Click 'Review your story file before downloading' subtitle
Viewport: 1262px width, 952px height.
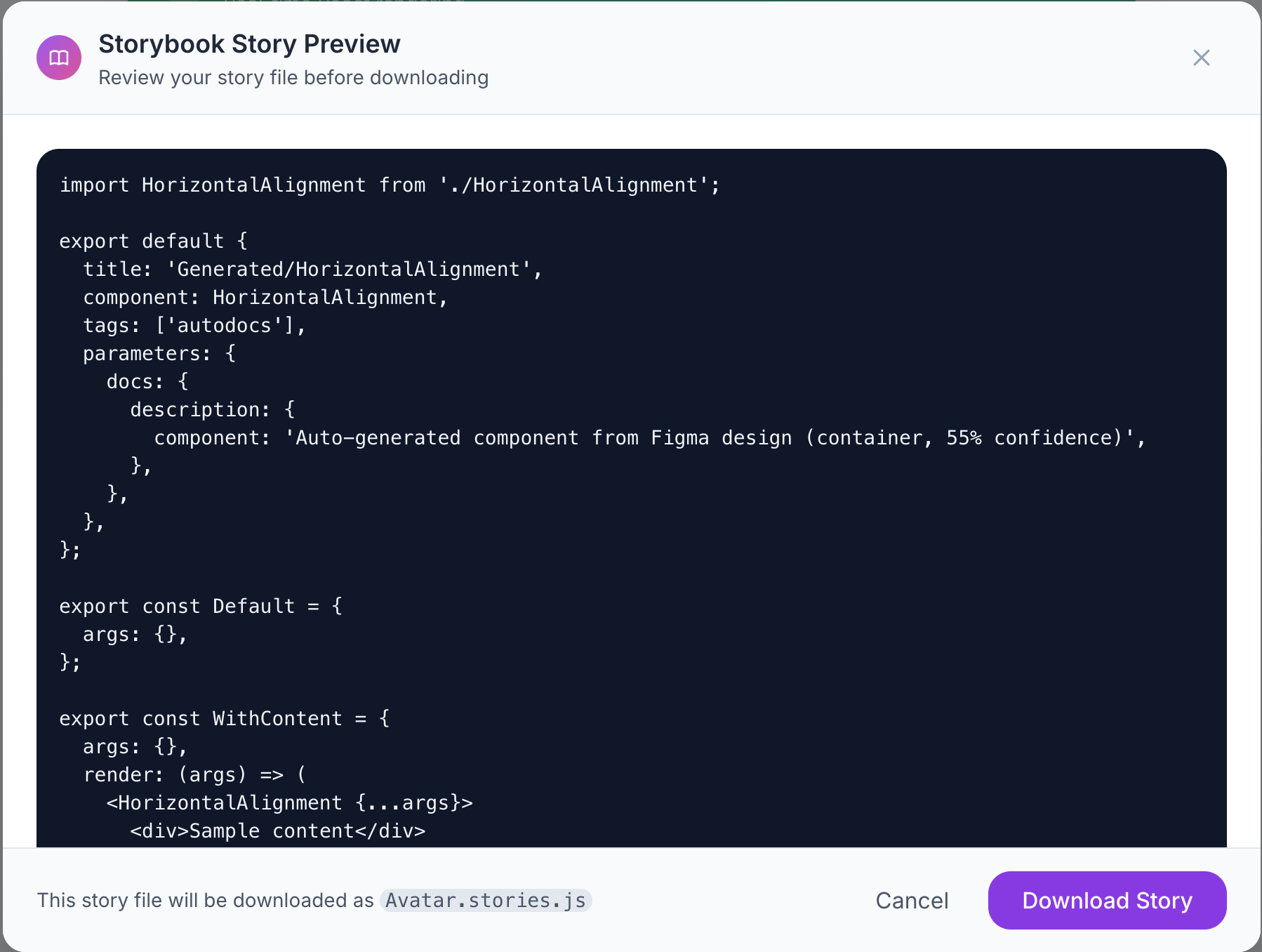point(293,77)
